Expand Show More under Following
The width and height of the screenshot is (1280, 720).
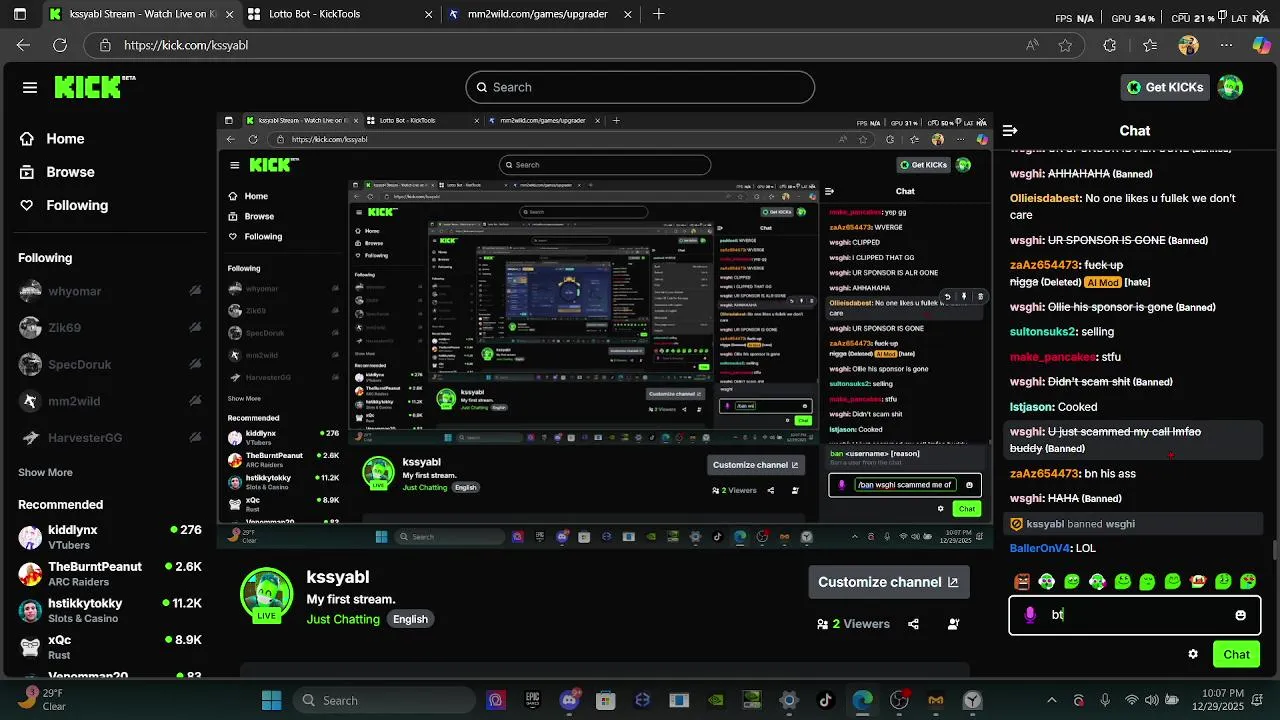click(45, 472)
